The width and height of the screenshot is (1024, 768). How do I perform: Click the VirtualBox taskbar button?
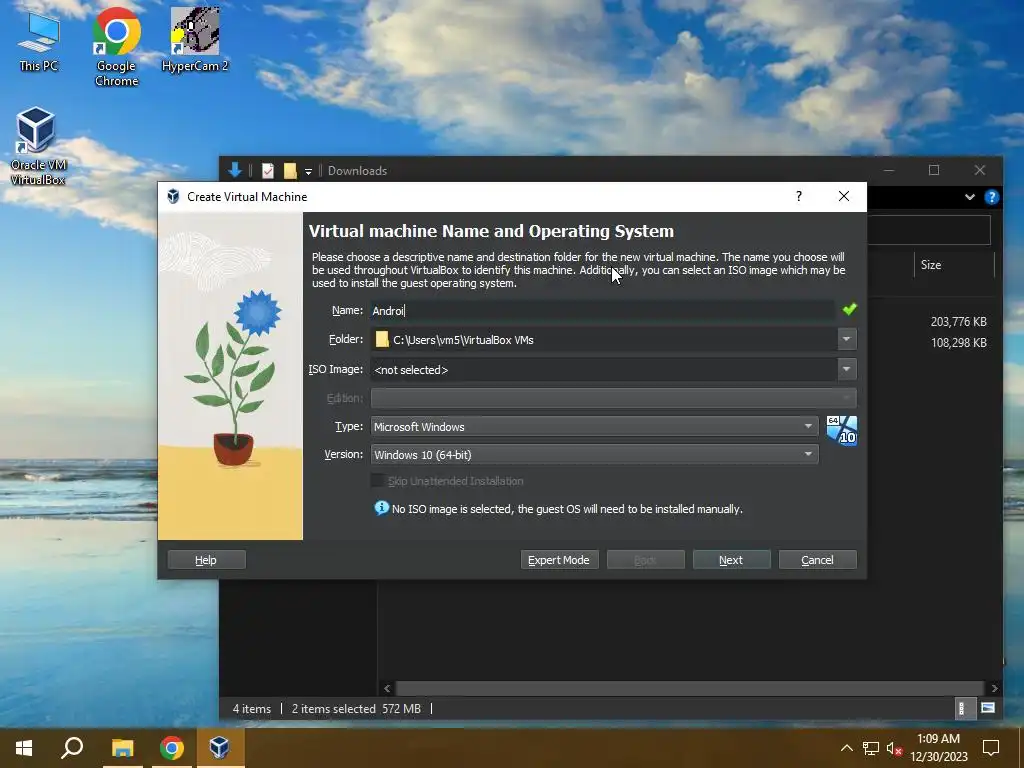click(219, 748)
